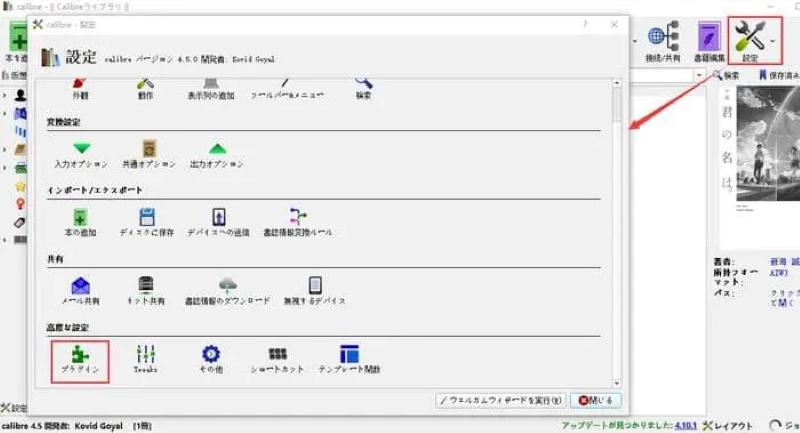Click scrollbar down arrow in preferences dialog
This screenshot has width=800, height=433.
pos(617,383)
